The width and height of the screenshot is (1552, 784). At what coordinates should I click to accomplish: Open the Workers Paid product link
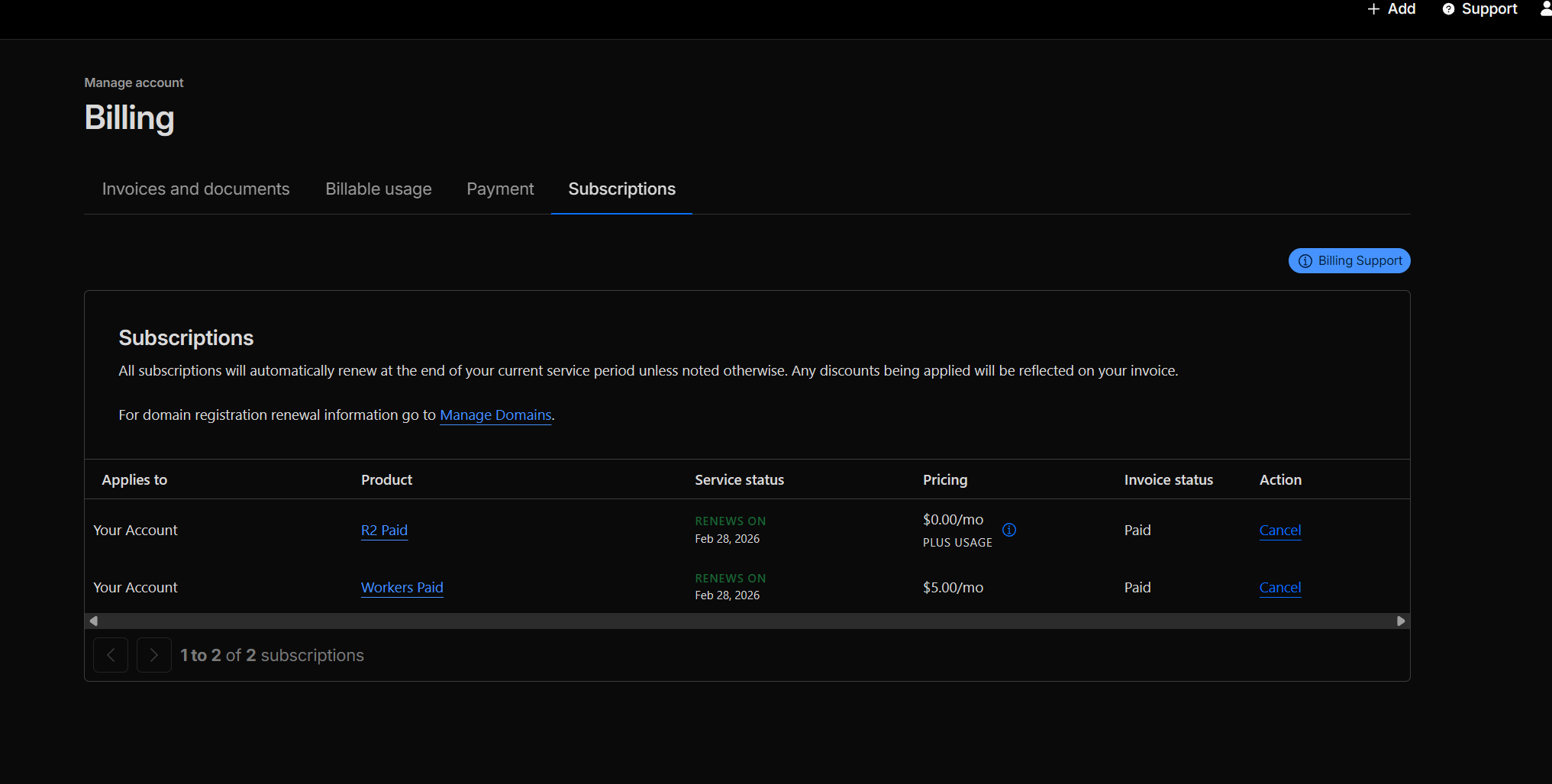pyautogui.click(x=402, y=588)
